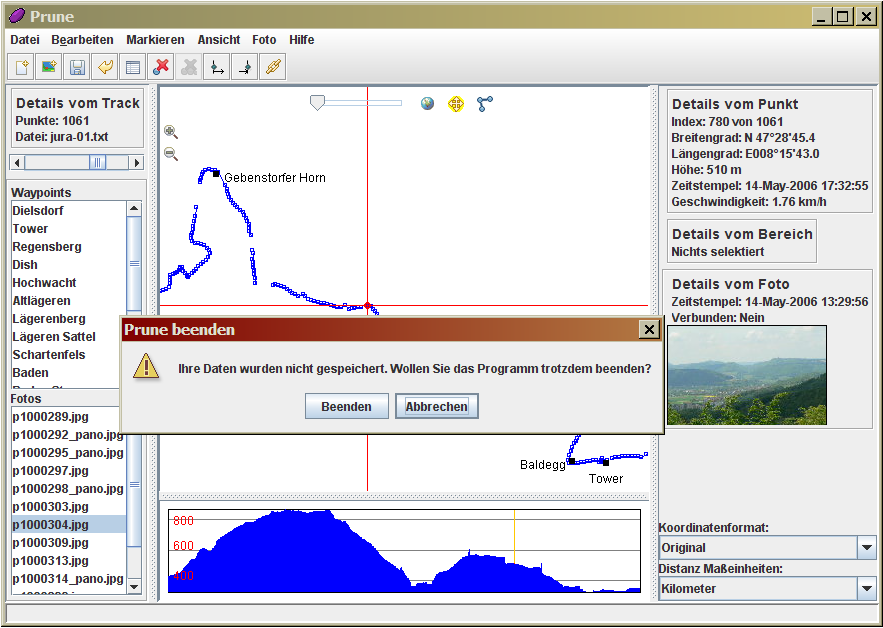Click the set range start icon
The width and height of the screenshot is (883, 628).
[216, 67]
